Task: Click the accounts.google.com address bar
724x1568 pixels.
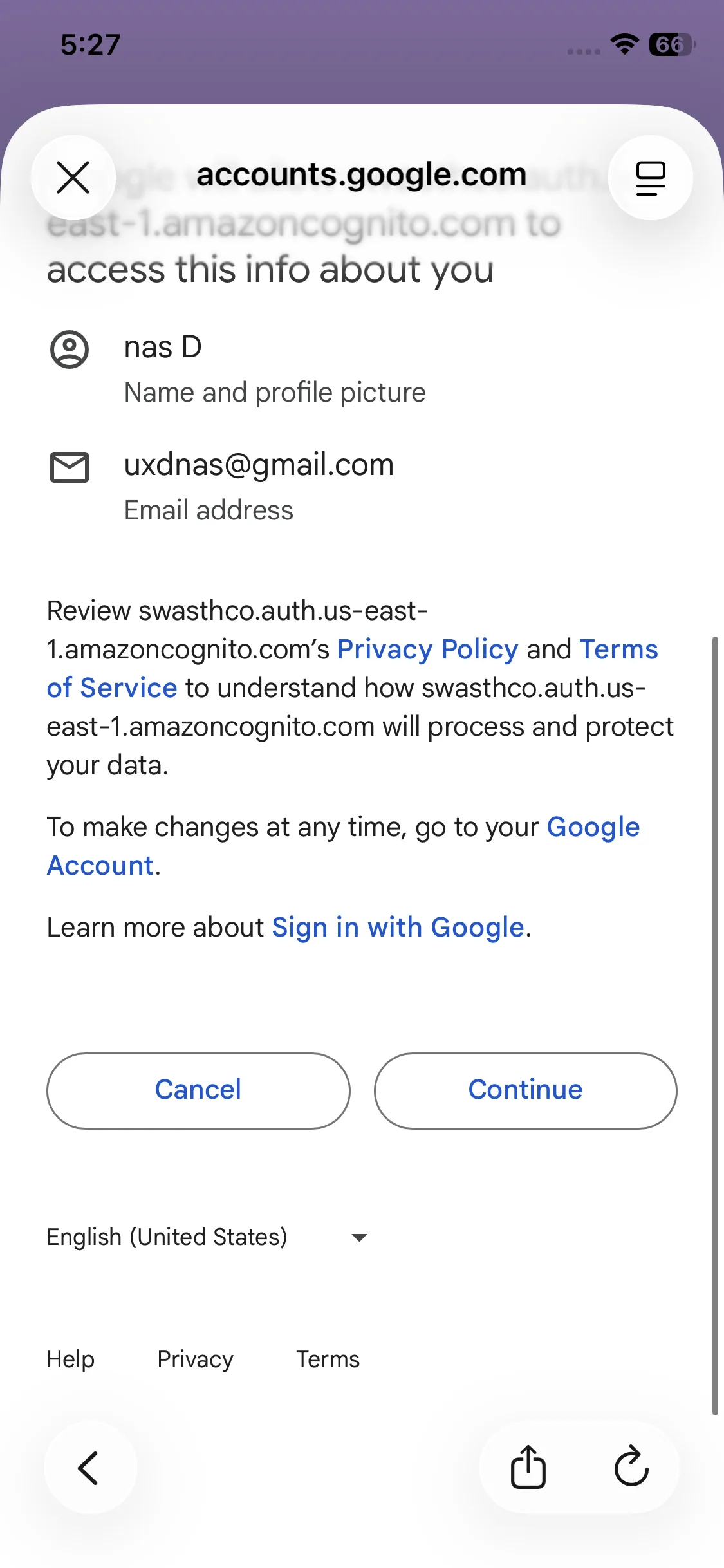Action: [x=361, y=175]
